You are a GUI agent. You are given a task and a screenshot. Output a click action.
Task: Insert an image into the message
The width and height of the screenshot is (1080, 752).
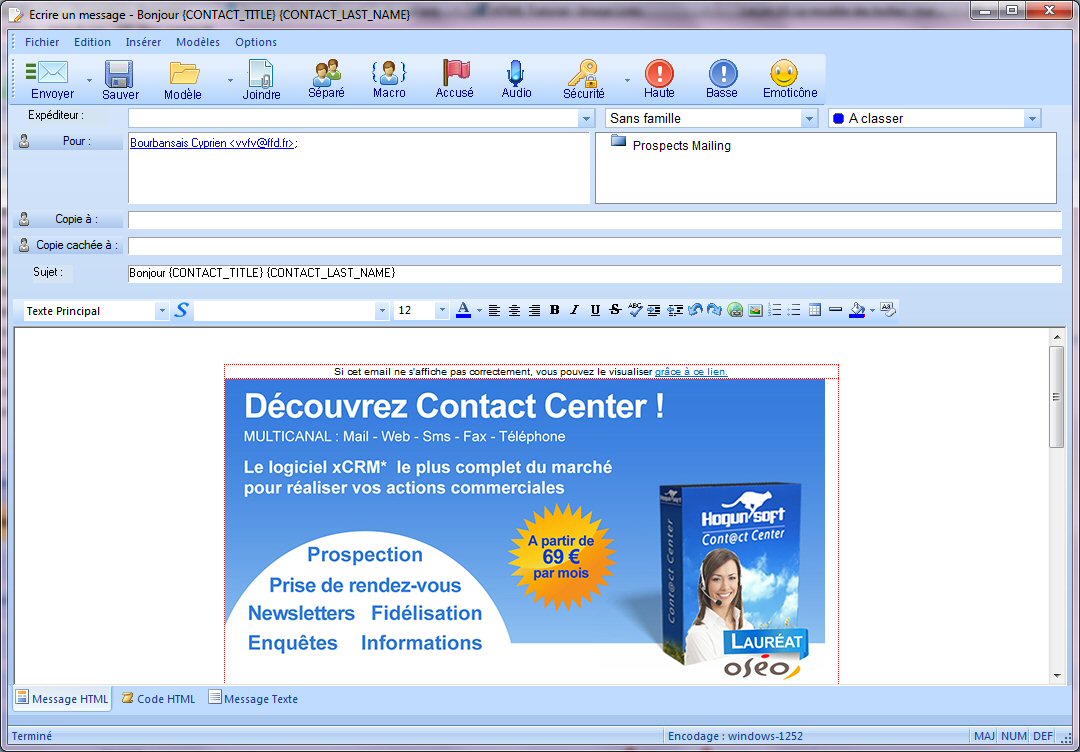(x=755, y=311)
